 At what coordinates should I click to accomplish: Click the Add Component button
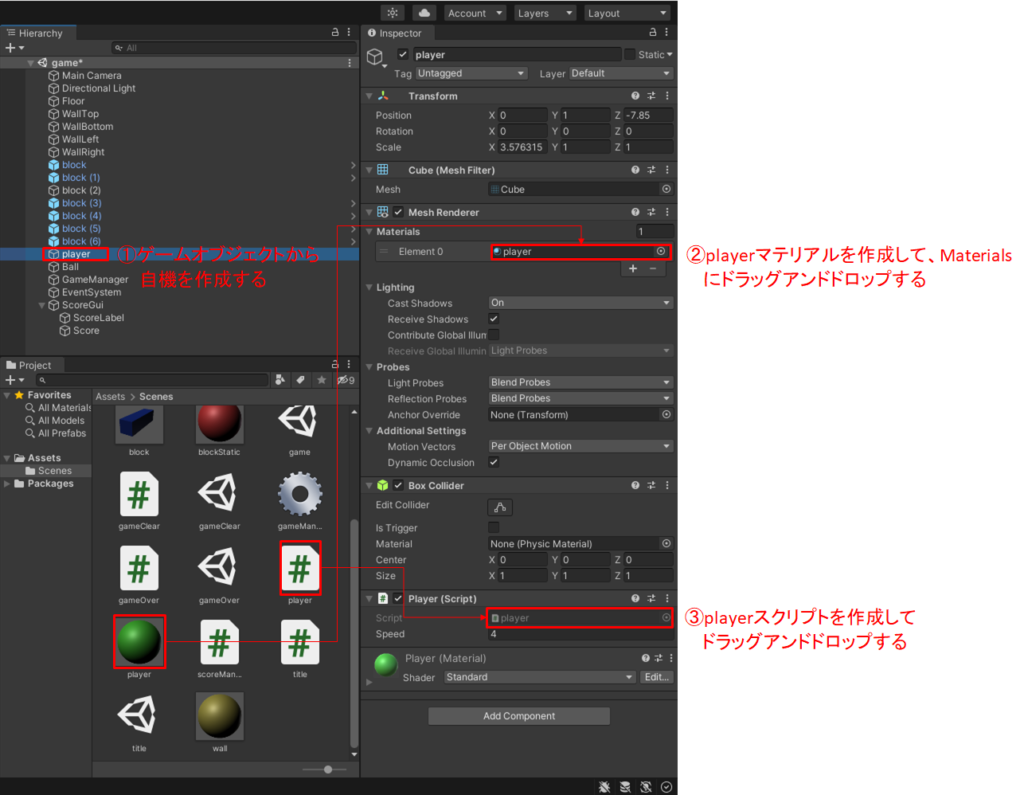(x=519, y=716)
